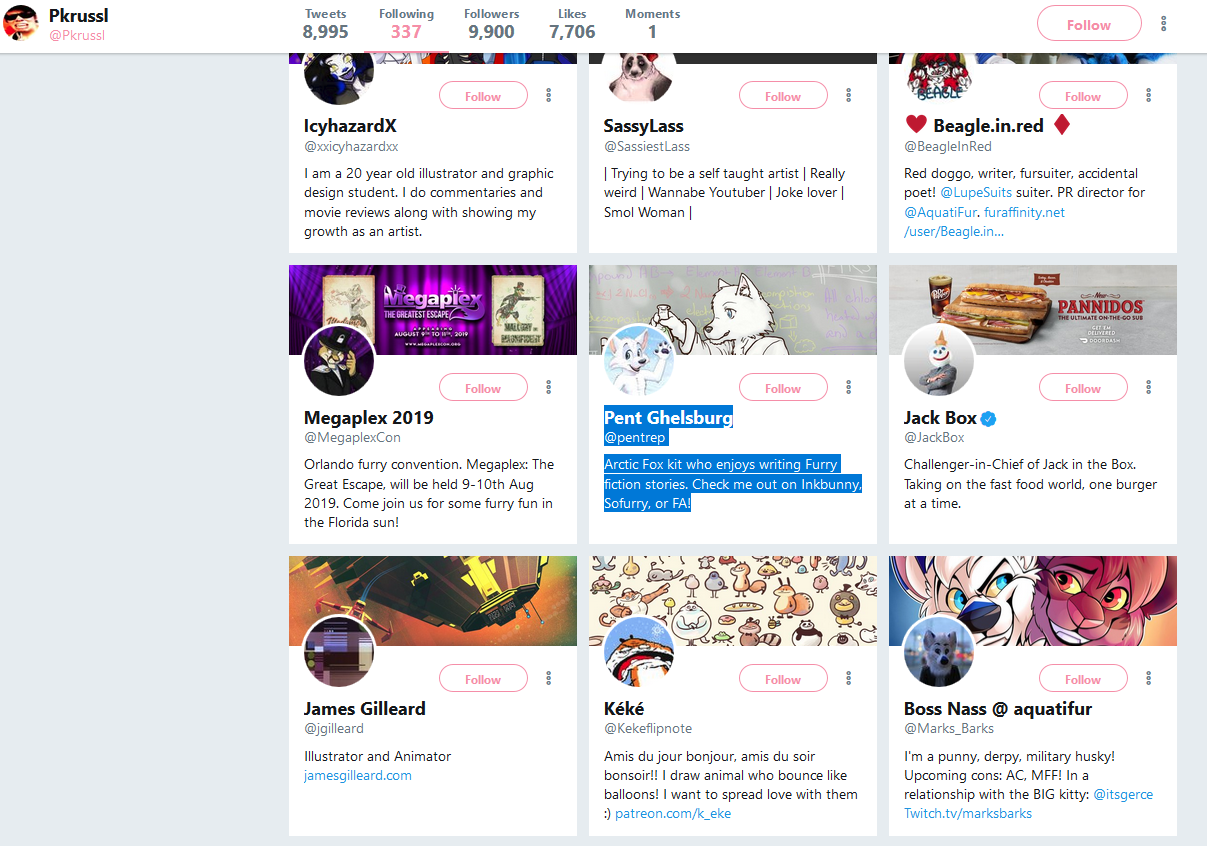Click the Pannidos banner on Jack Box's card
The image size is (1207, 846).
click(x=1033, y=310)
